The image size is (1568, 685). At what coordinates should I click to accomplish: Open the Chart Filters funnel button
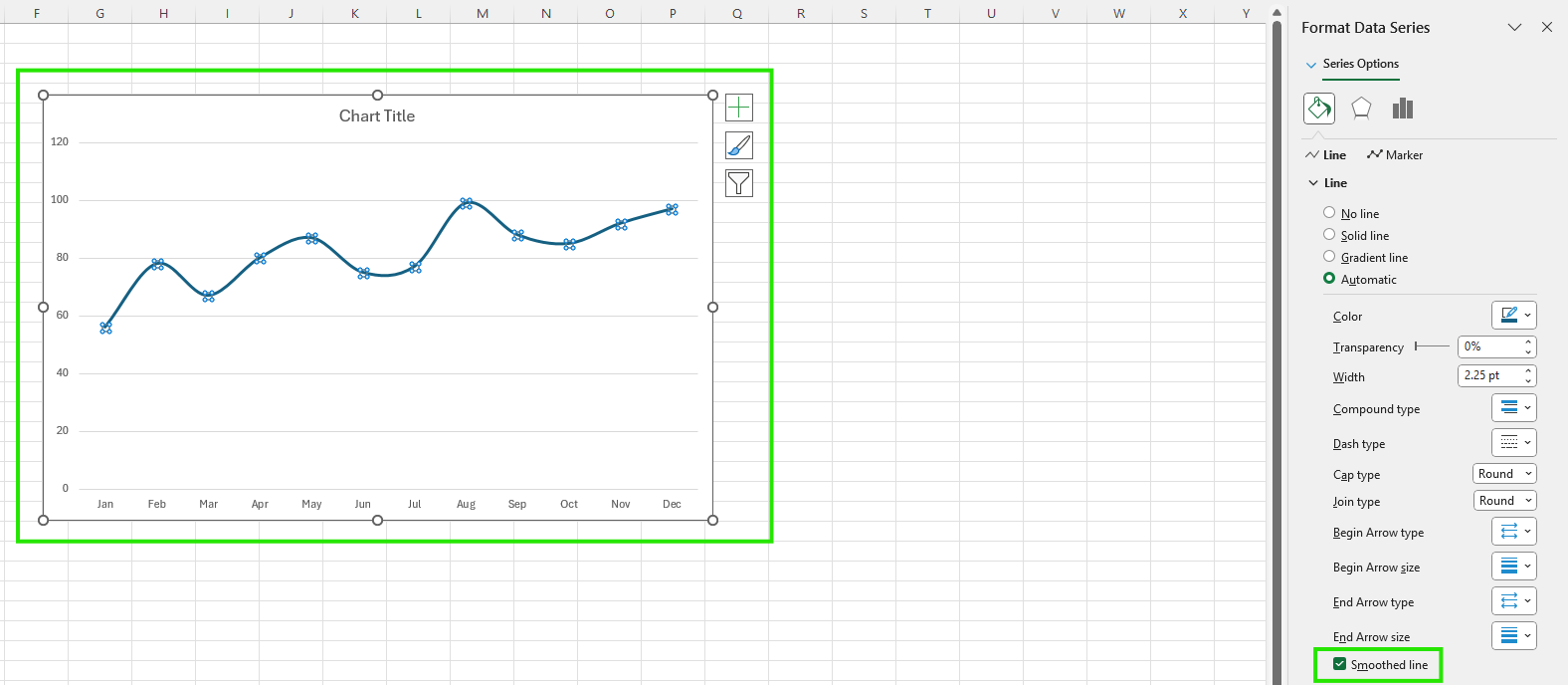pyautogui.click(x=739, y=183)
